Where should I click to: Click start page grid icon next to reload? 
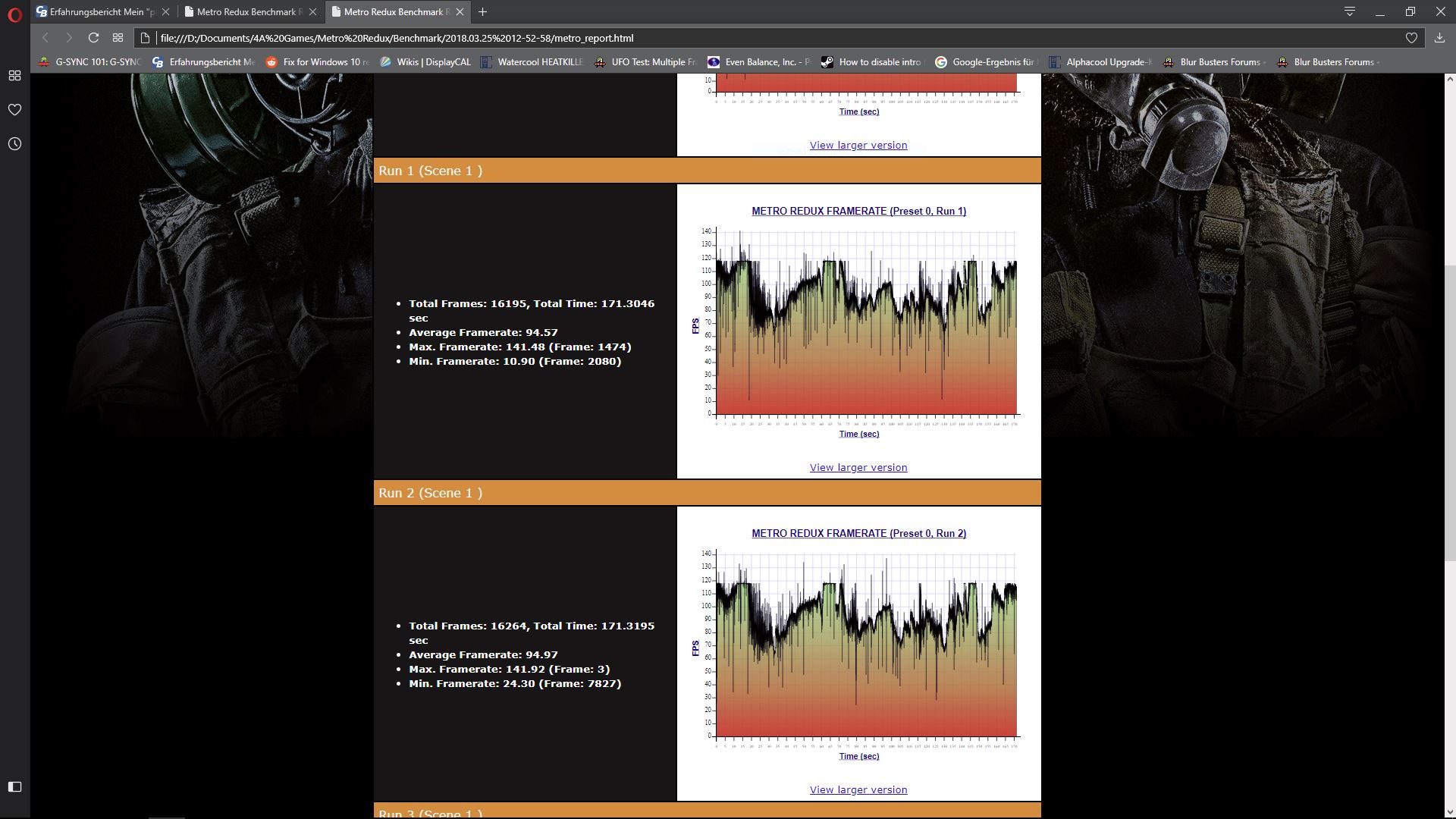(x=118, y=38)
